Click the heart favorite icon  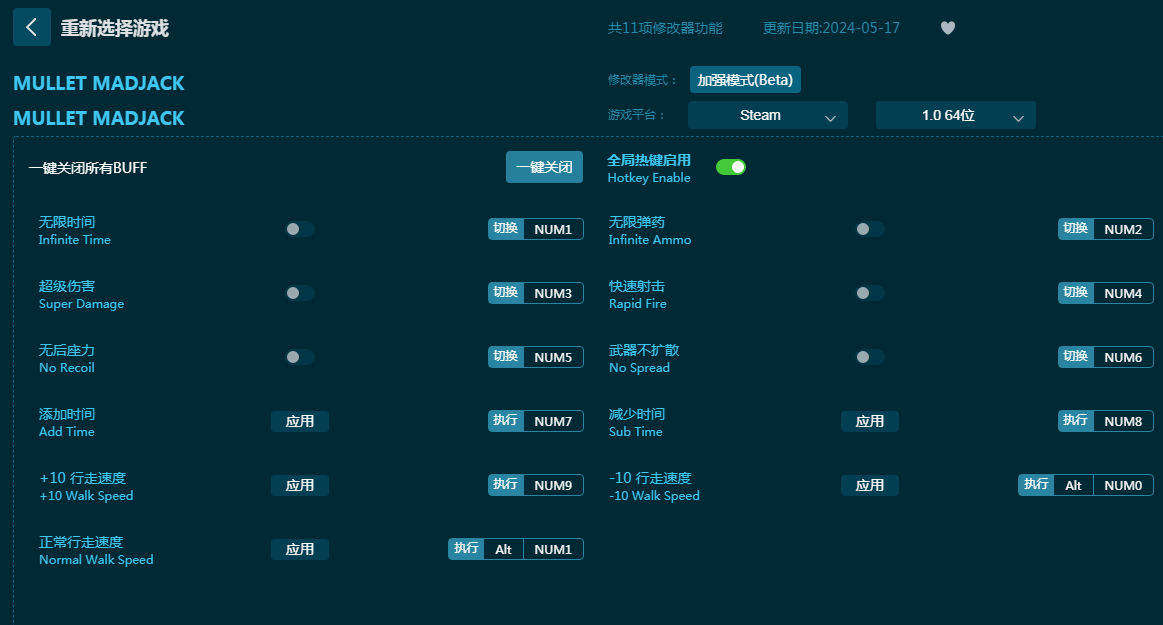948,28
